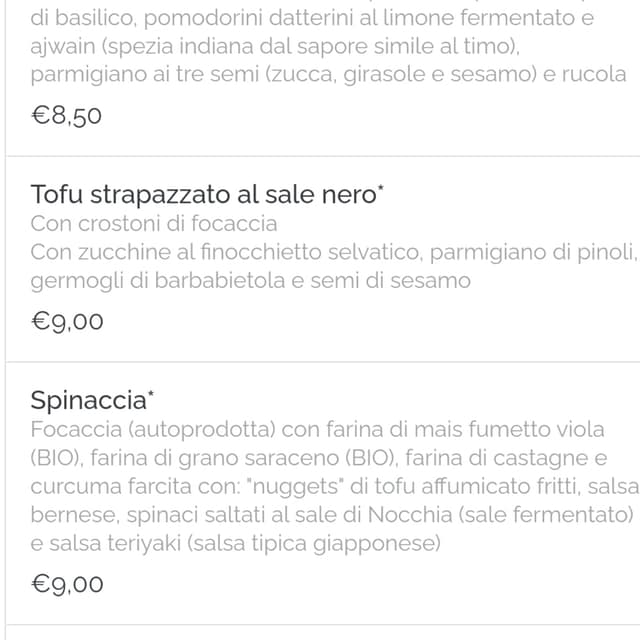The height and width of the screenshot is (640, 640).
Task: Select the 'Con crostoni di focaccia' subtitle
Action: click(x=154, y=224)
